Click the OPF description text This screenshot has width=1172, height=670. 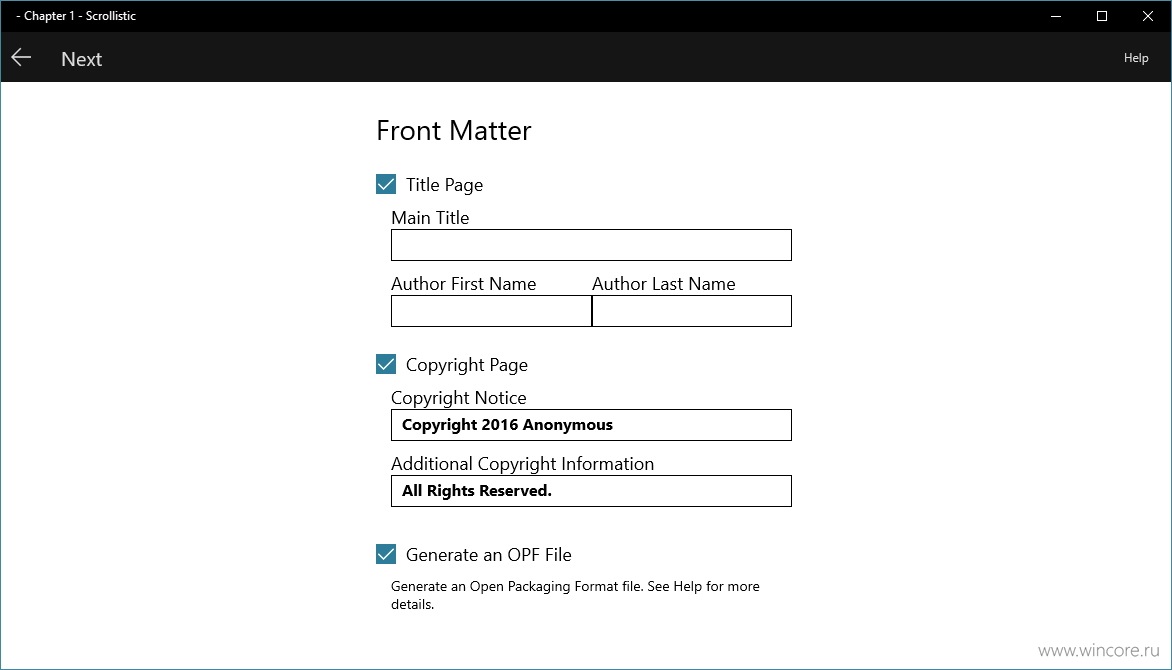coord(575,595)
